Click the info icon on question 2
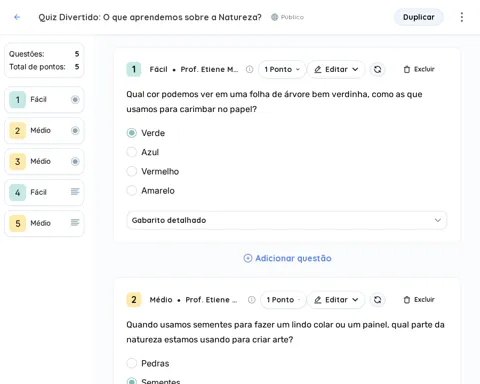The image size is (480, 384). [x=251, y=300]
